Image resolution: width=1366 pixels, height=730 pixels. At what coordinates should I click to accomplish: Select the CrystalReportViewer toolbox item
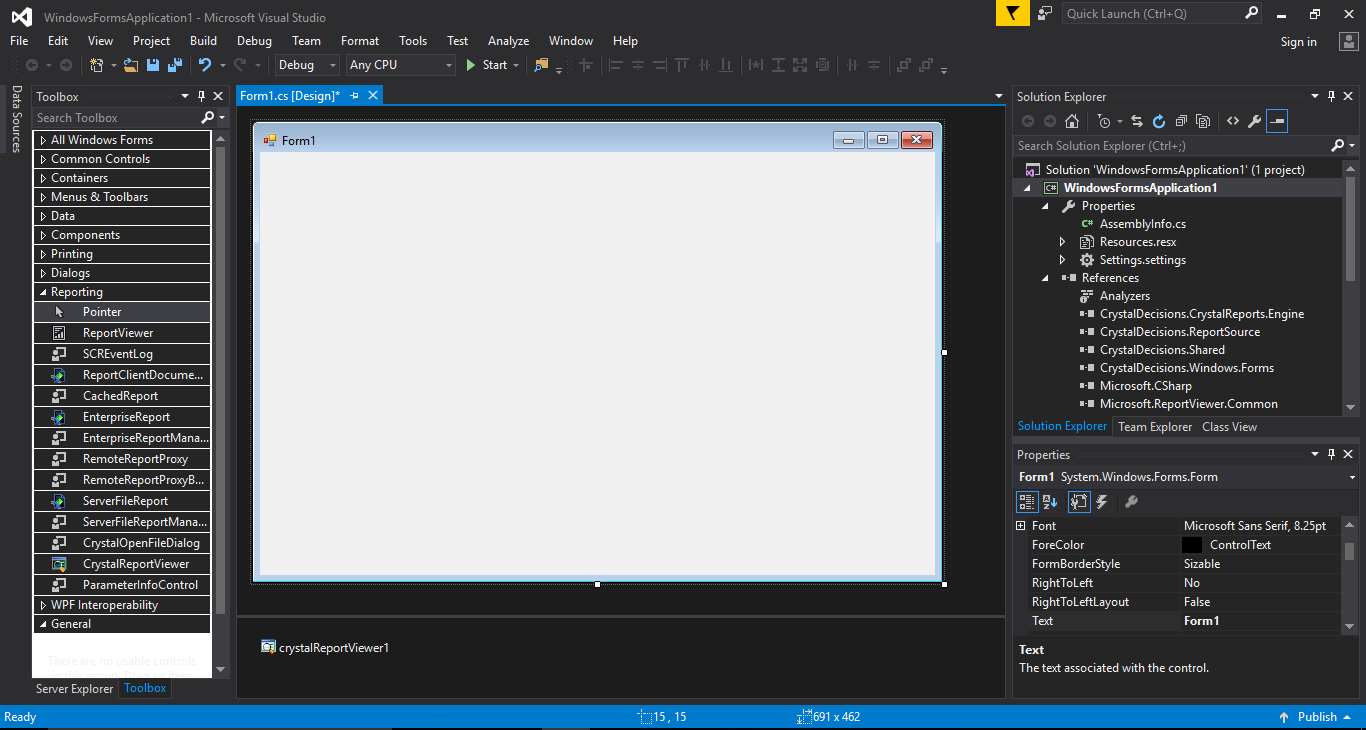click(122, 564)
